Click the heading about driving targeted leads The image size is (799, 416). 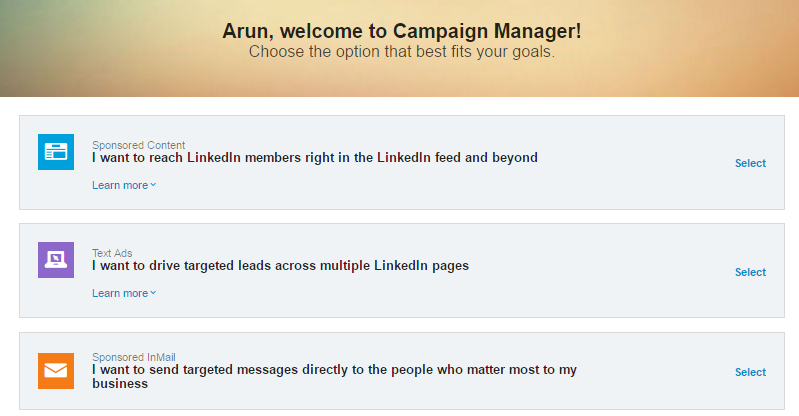(280, 266)
